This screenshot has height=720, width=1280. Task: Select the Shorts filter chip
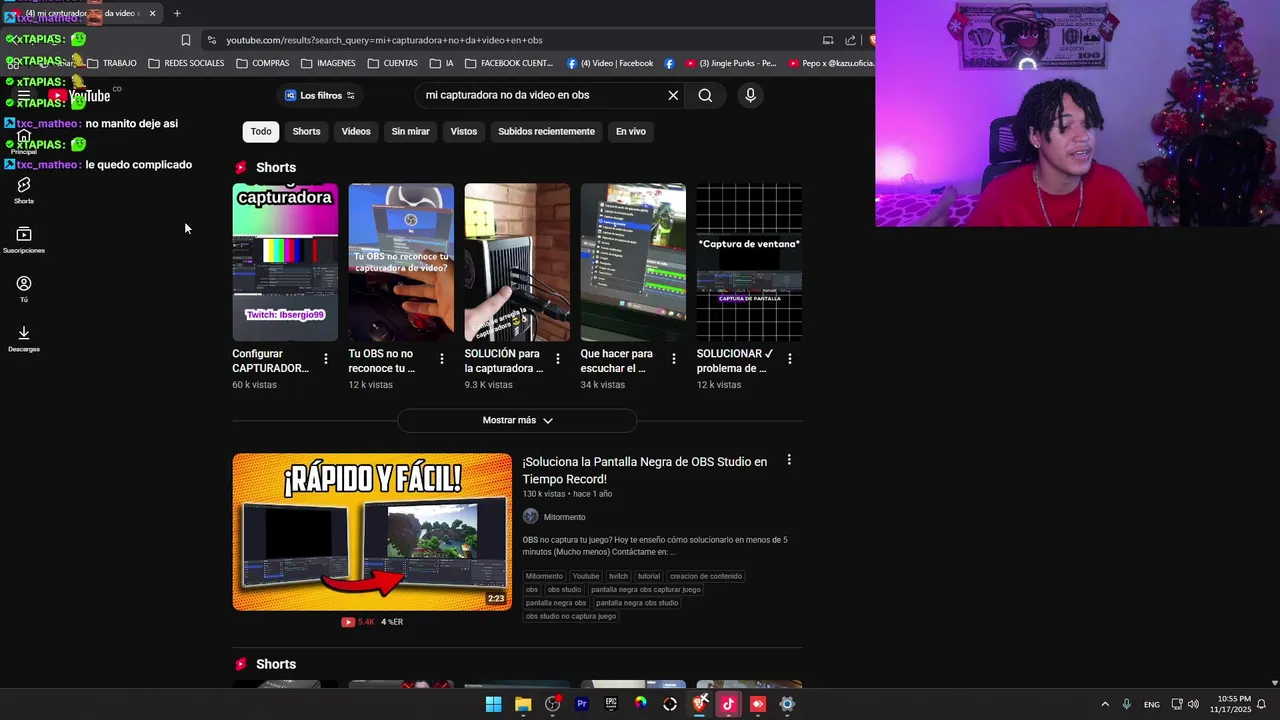306,131
